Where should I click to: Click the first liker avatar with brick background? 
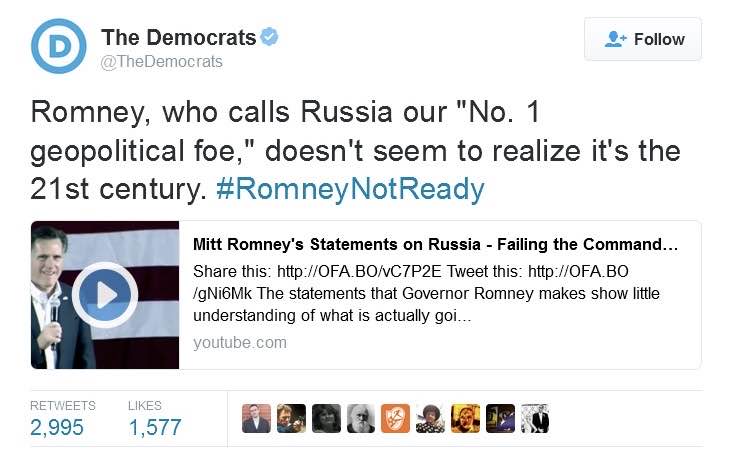click(x=256, y=418)
